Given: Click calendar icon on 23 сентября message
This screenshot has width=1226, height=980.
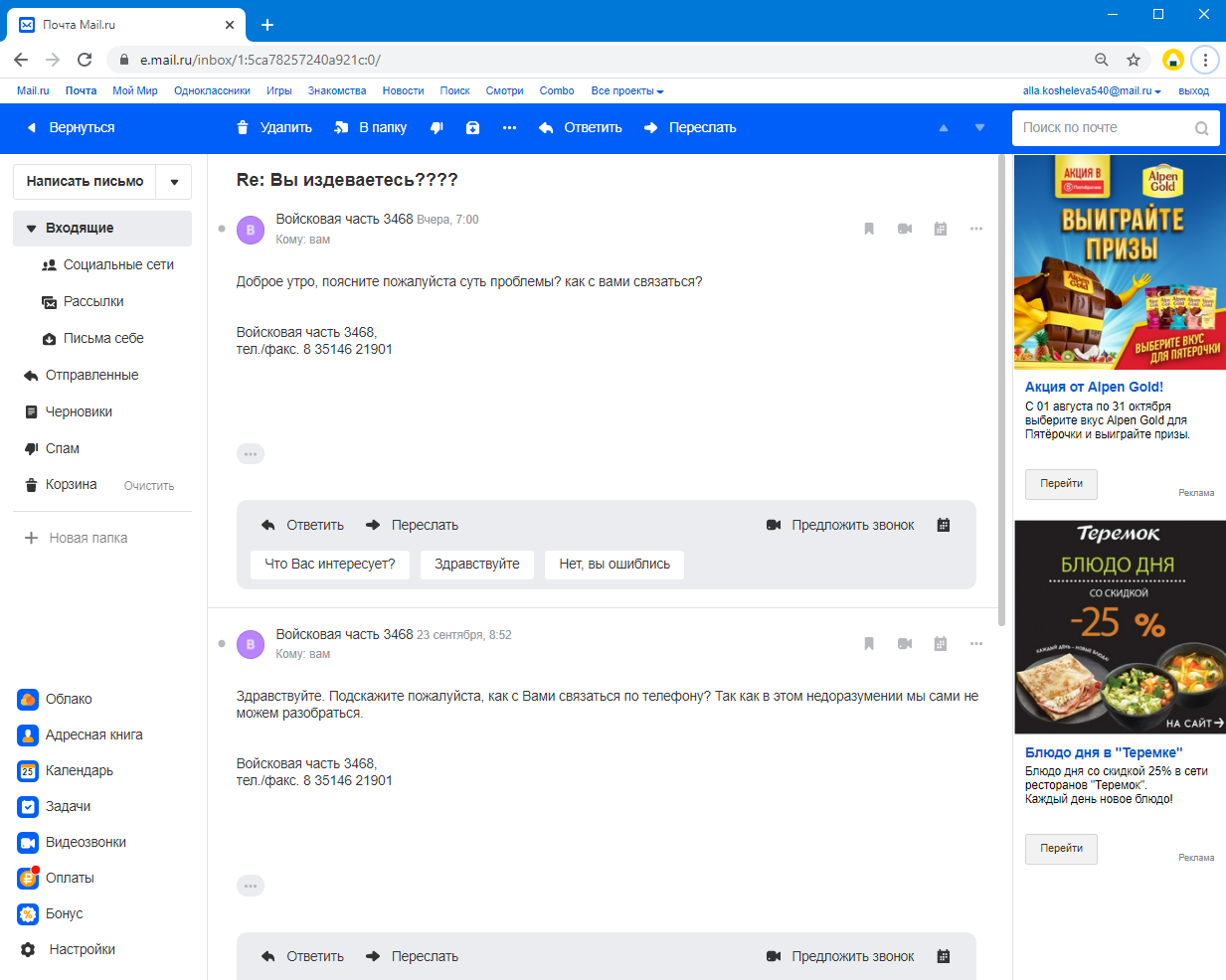Looking at the screenshot, I should [x=941, y=644].
